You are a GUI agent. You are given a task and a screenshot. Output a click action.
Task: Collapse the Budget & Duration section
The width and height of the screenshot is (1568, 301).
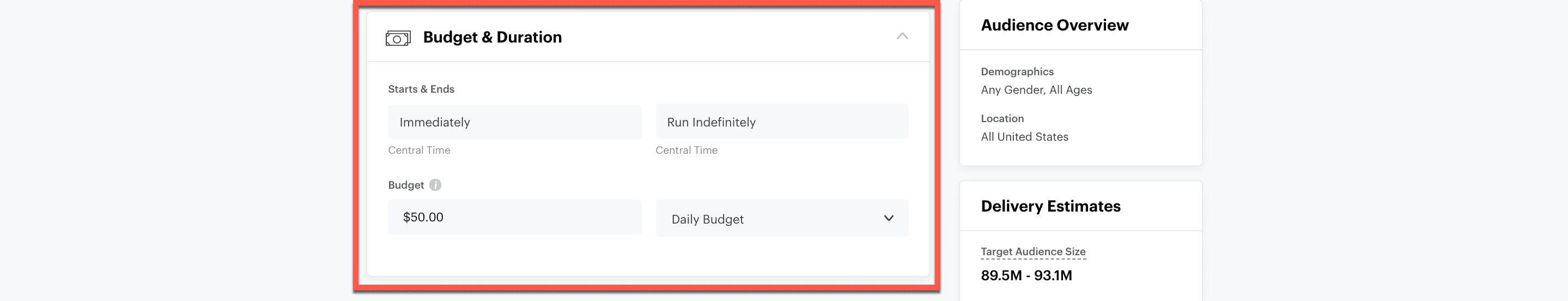pyautogui.click(x=902, y=37)
